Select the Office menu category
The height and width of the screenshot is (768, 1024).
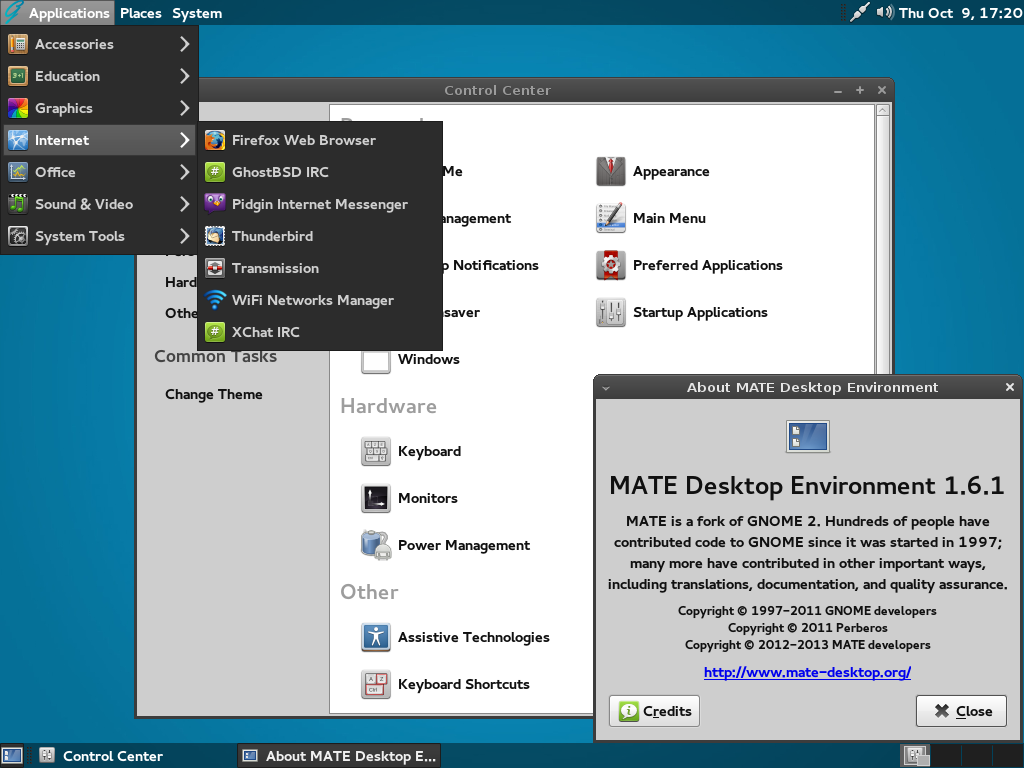(99, 172)
